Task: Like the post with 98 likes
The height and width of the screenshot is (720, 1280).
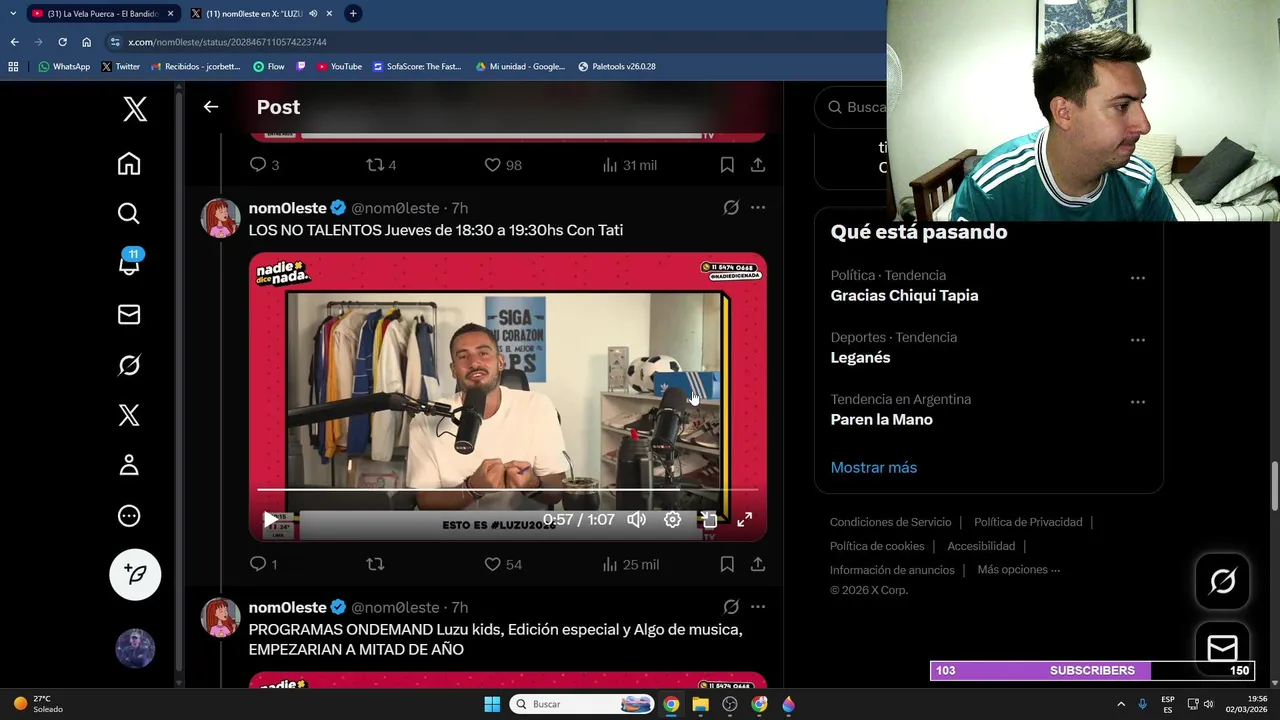Action: (x=503, y=165)
